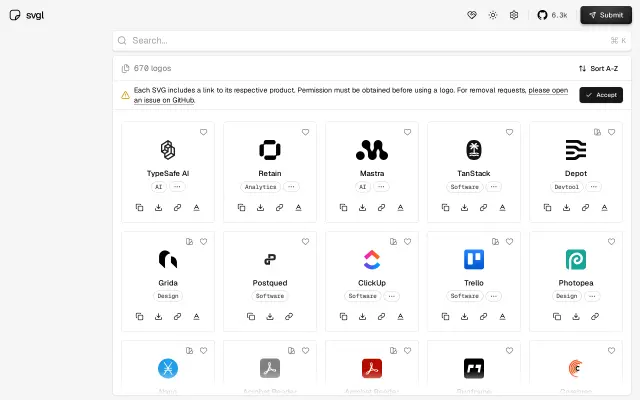The width and height of the screenshot is (640, 400).
Task: Favorite the Retain logo
Action: [x=305, y=132]
